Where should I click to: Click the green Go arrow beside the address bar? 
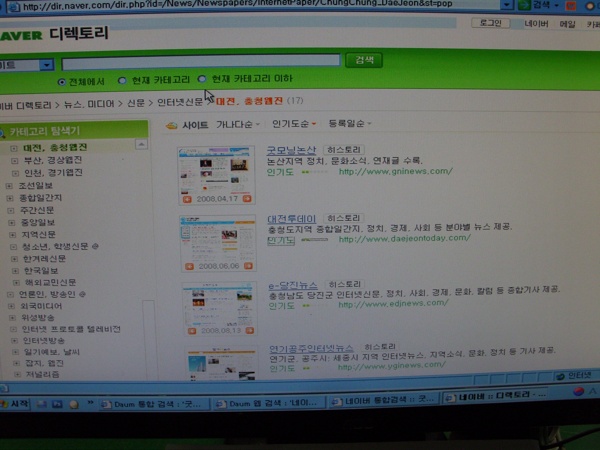tap(524, 5)
